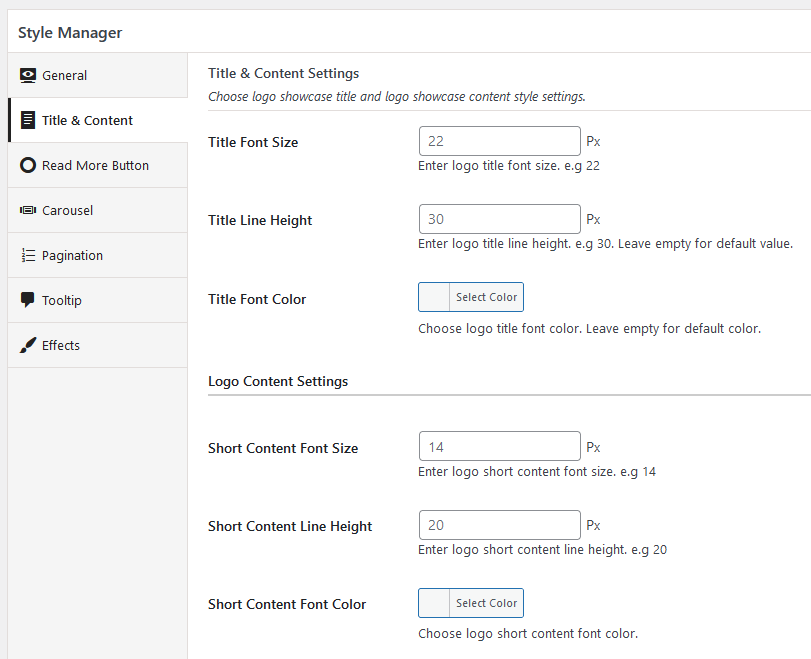Open the Read More Button tab
This screenshot has height=659, width=811.
tap(97, 165)
